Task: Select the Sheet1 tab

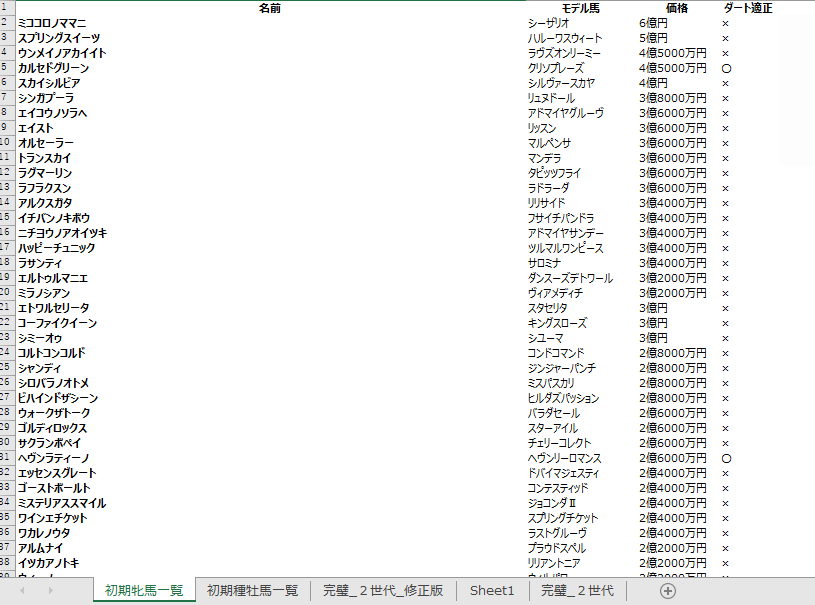Action: click(x=492, y=590)
